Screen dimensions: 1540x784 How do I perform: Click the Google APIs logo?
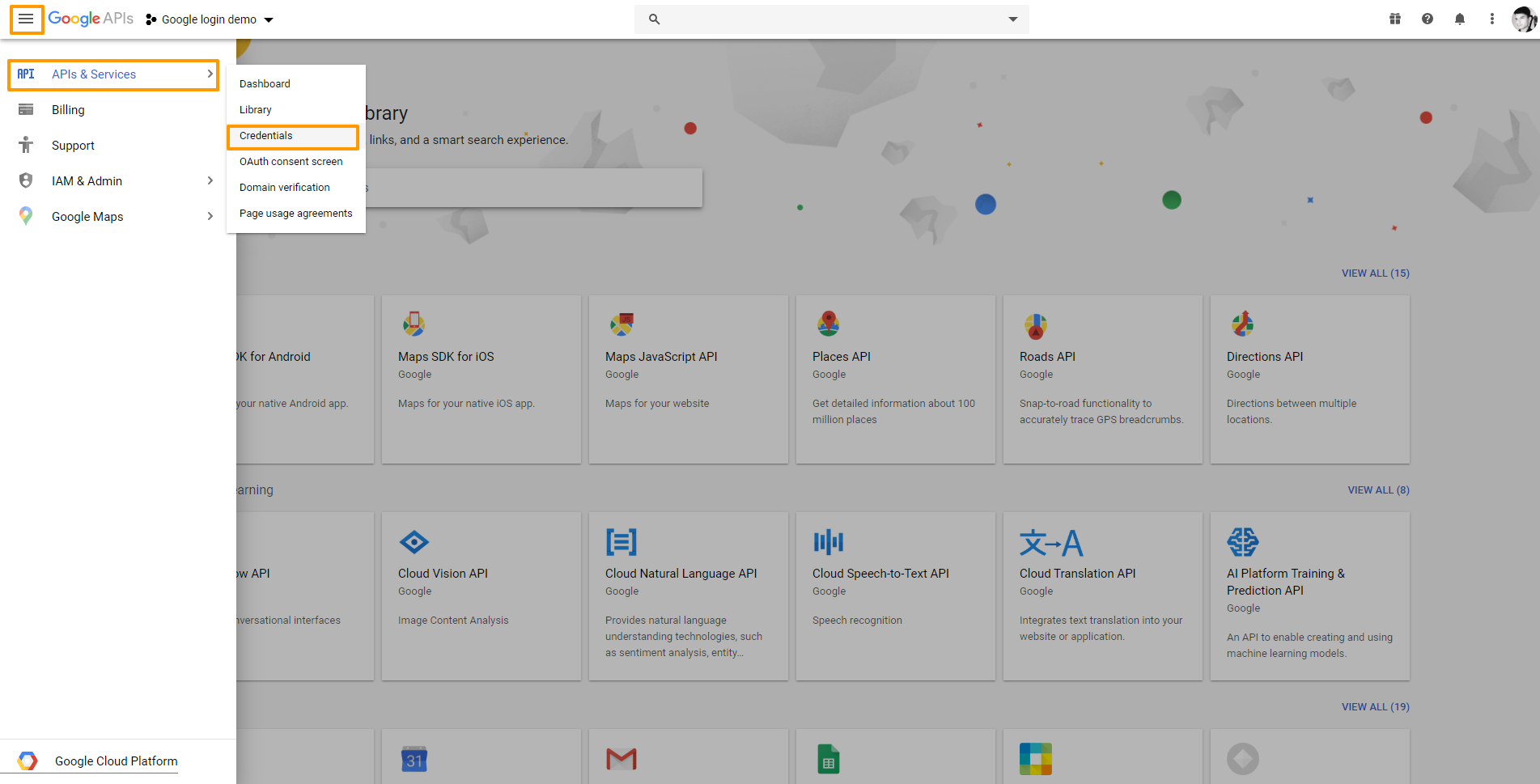click(91, 19)
